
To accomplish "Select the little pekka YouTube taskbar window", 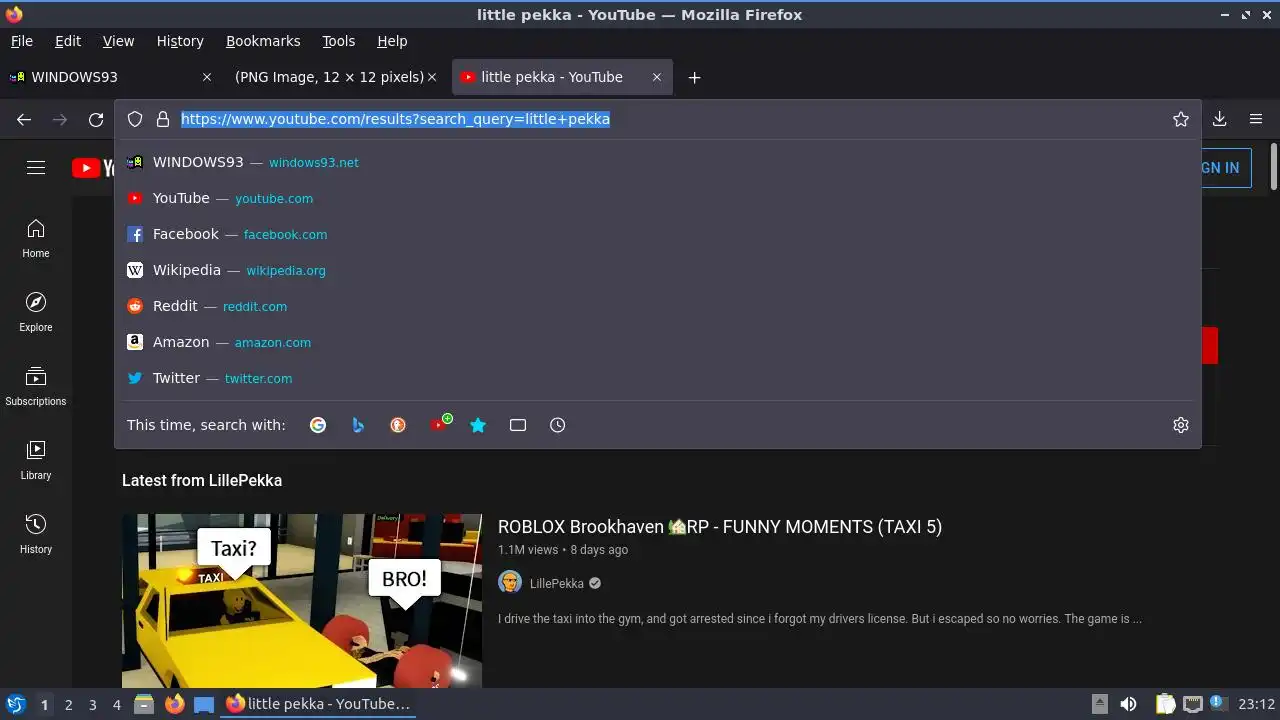I will [x=318, y=704].
